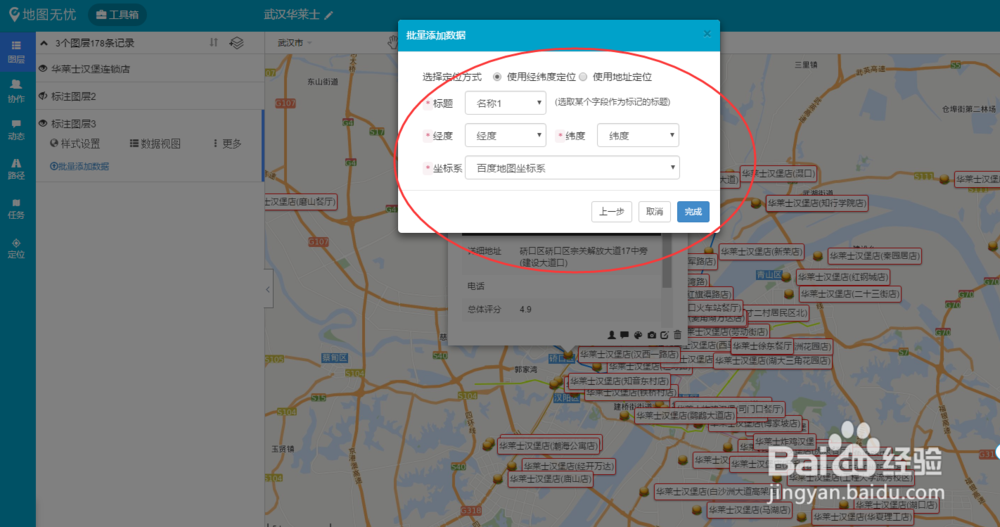1000x527 pixels.
Task: Open the 工具箱 toolbox
Action: coord(117,15)
